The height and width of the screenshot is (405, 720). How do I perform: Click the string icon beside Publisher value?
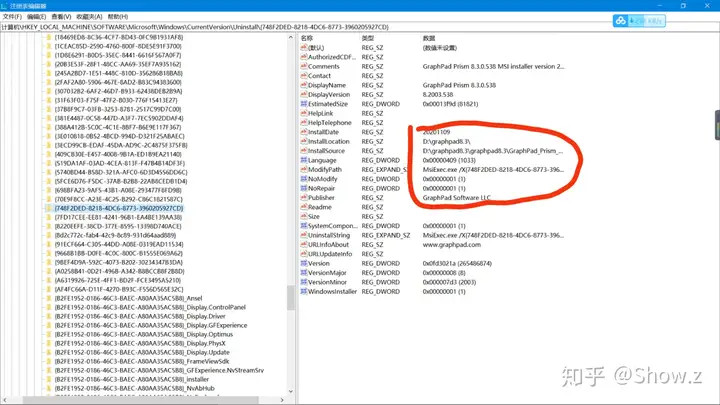tap(304, 197)
